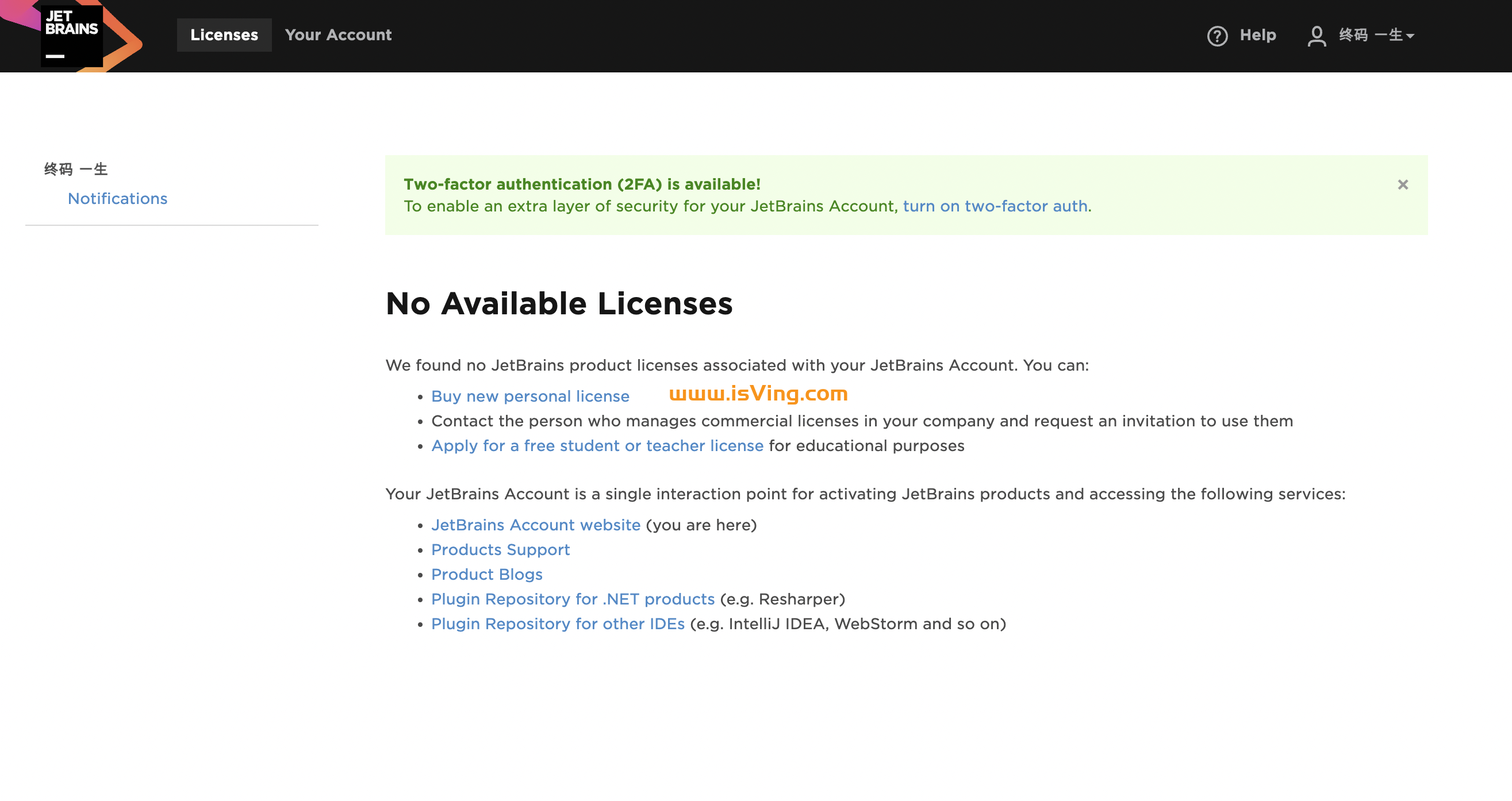Click the 终码 一生 username in the header
The image size is (1512, 801).
[1370, 35]
